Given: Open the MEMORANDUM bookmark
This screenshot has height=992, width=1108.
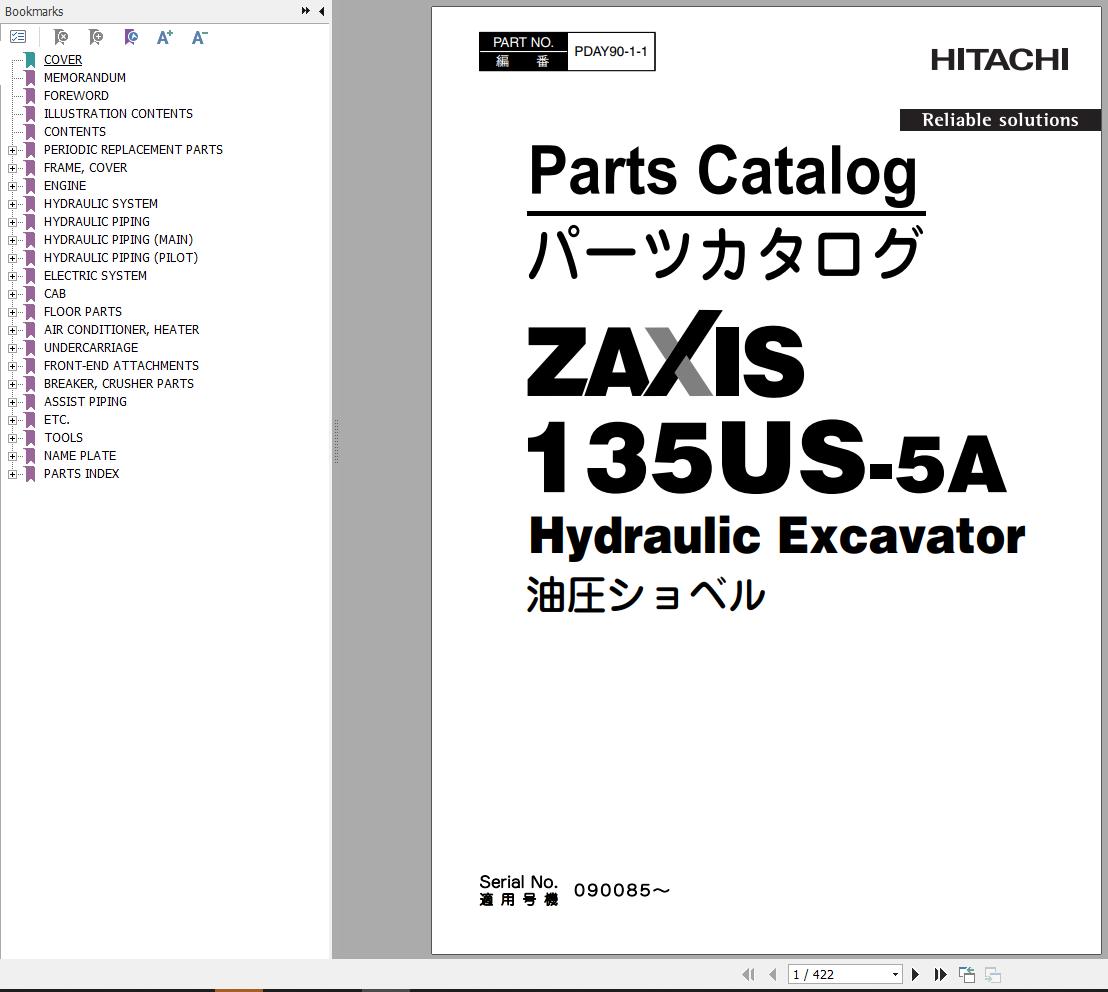Looking at the screenshot, I should [85, 78].
